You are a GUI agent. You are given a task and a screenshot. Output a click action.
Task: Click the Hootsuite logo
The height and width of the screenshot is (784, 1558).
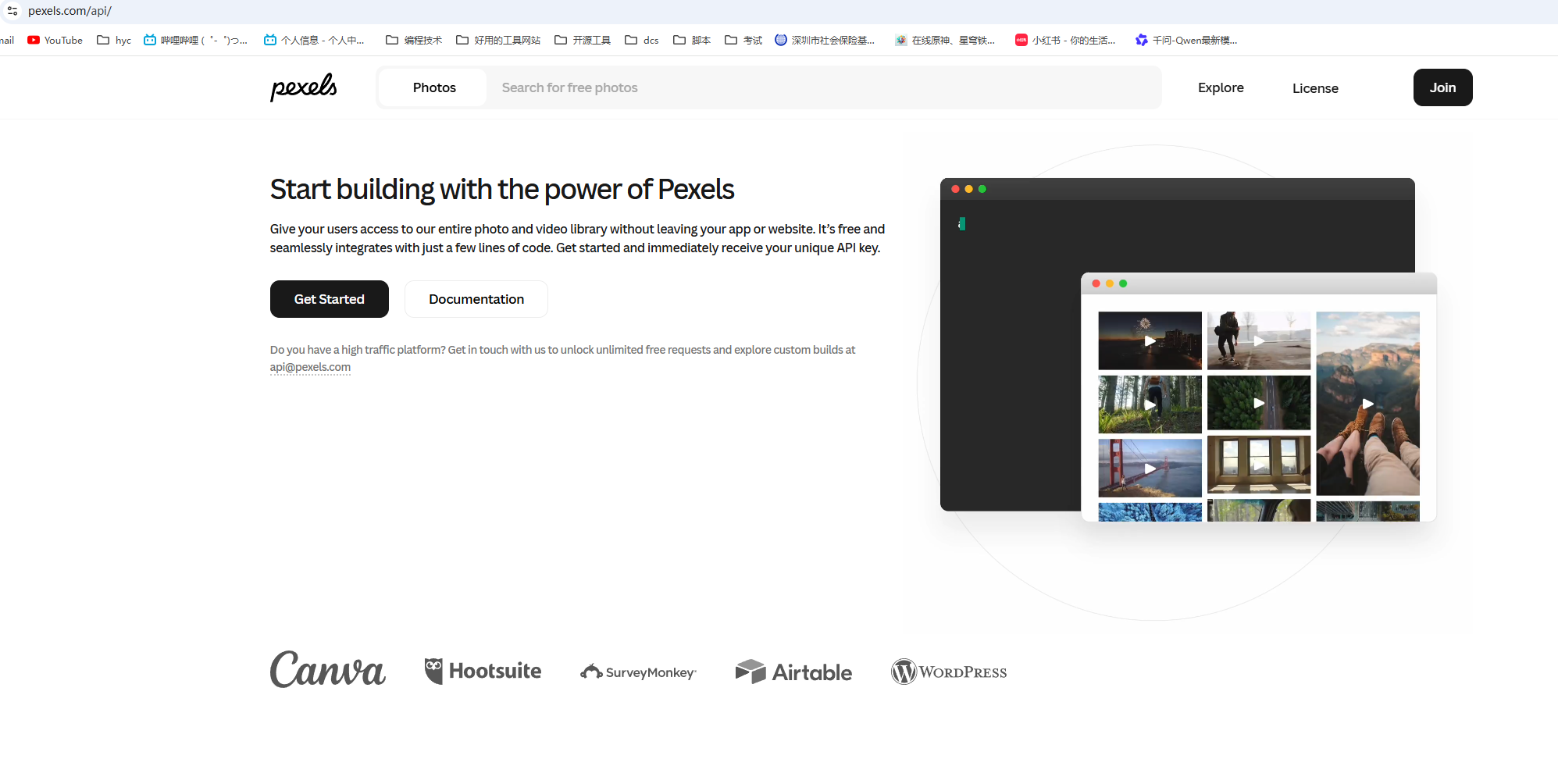(483, 671)
